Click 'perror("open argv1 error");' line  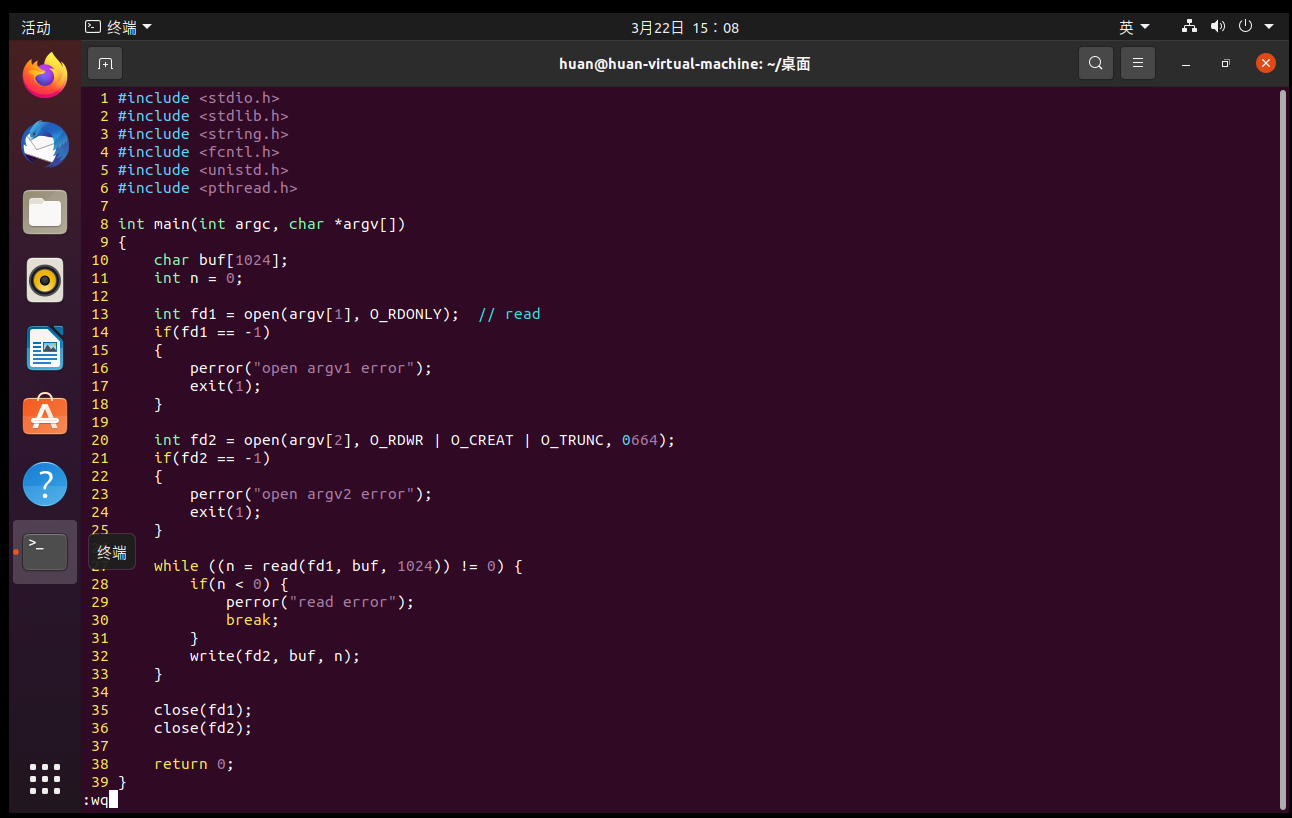click(x=311, y=368)
